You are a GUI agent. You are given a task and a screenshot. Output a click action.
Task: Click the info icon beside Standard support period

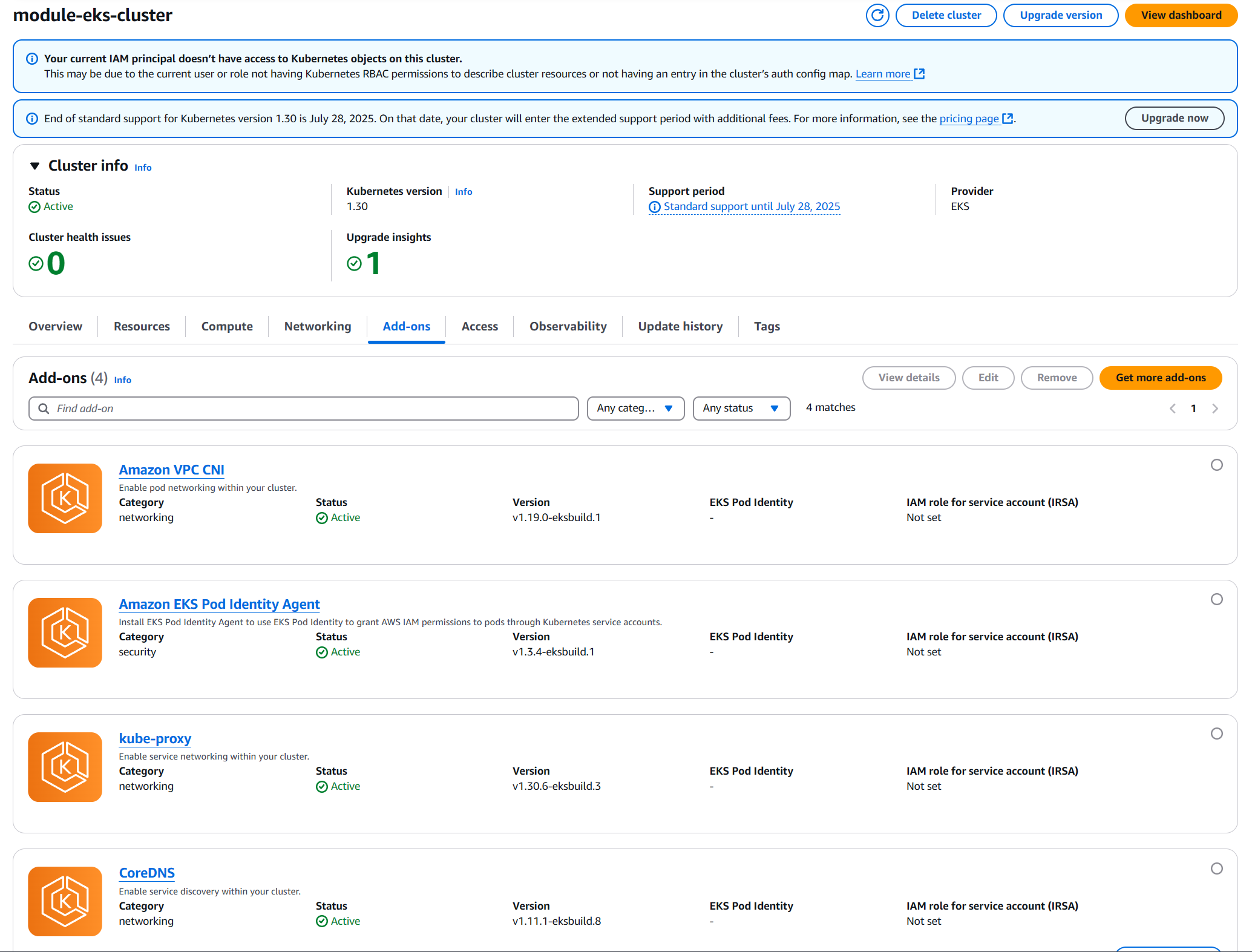pyautogui.click(x=655, y=207)
